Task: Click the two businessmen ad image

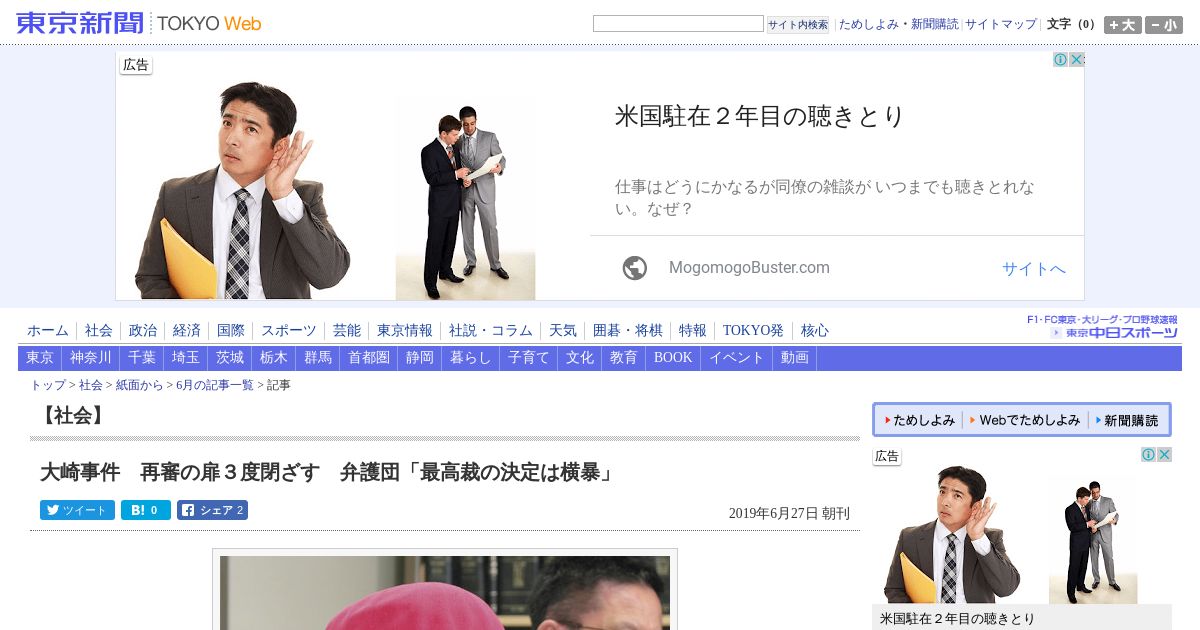Action: [465, 198]
